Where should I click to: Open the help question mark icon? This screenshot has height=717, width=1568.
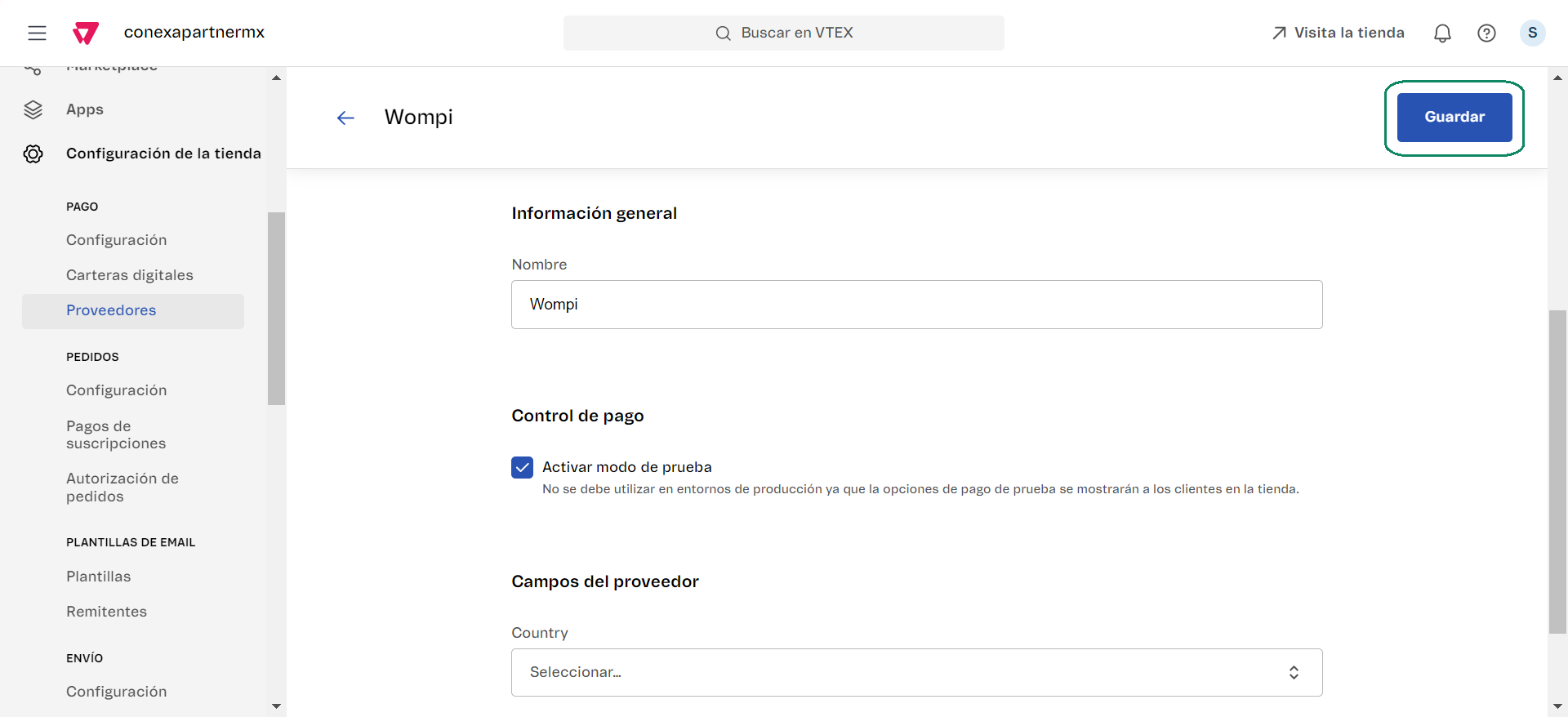pyautogui.click(x=1486, y=33)
